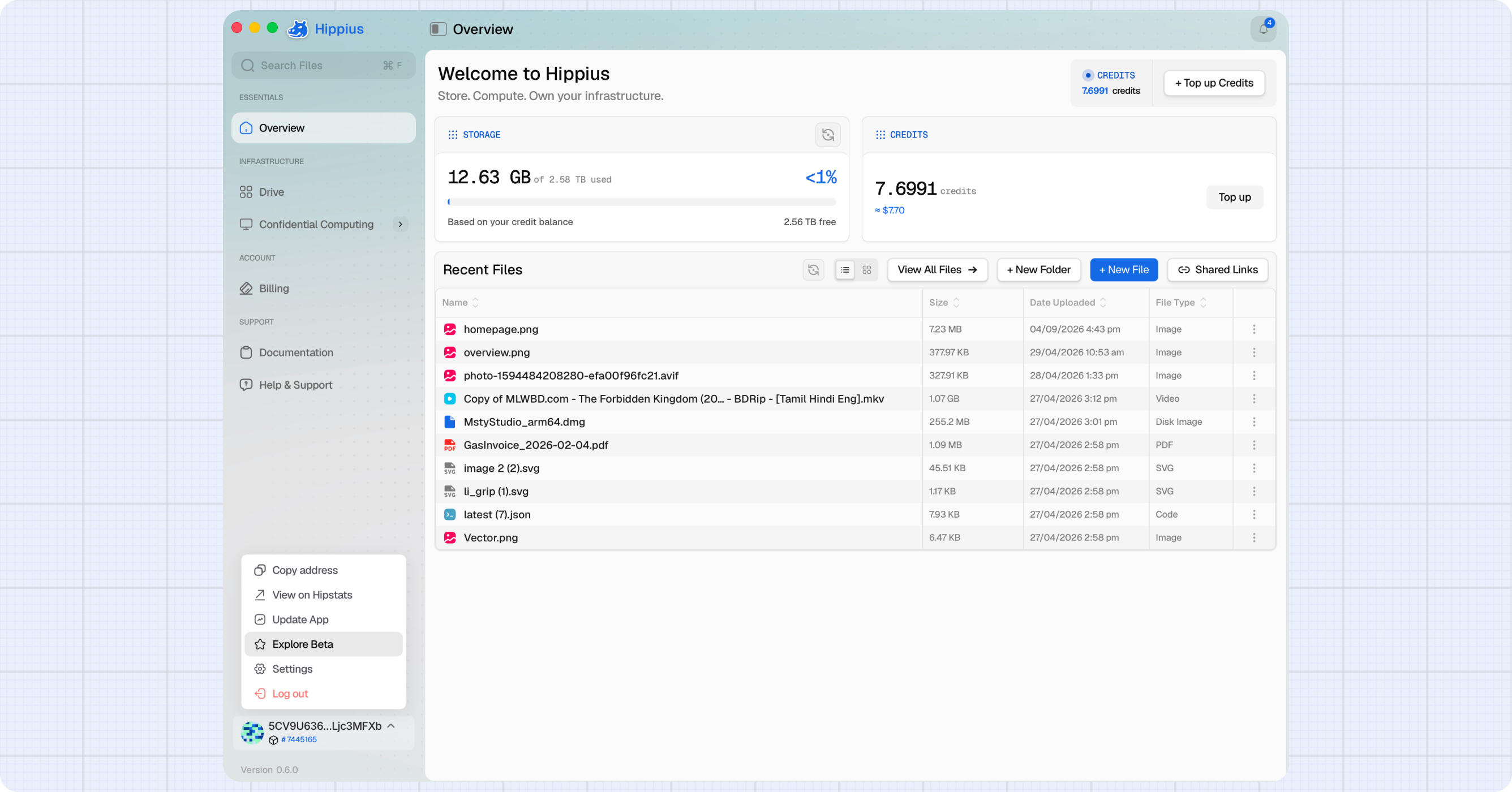Open row options for the Forbidden Kingdom .mkv

click(1254, 398)
